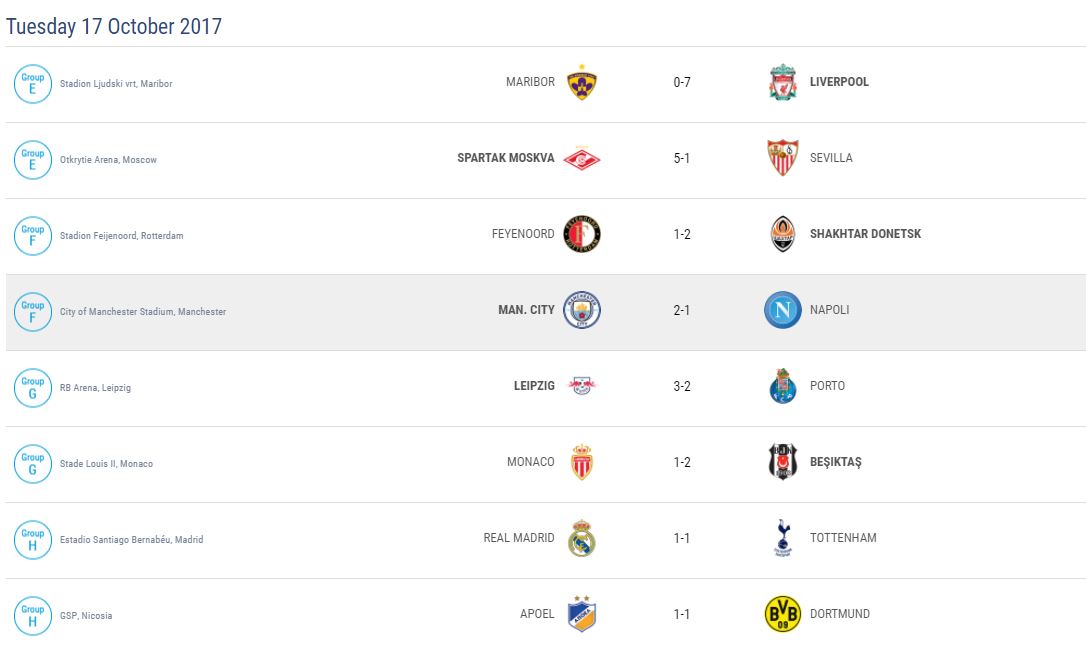The height and width of the screenshot is (663, 1086).
Task: Select the Real Madrid crest
Action: tap(581, 538)
